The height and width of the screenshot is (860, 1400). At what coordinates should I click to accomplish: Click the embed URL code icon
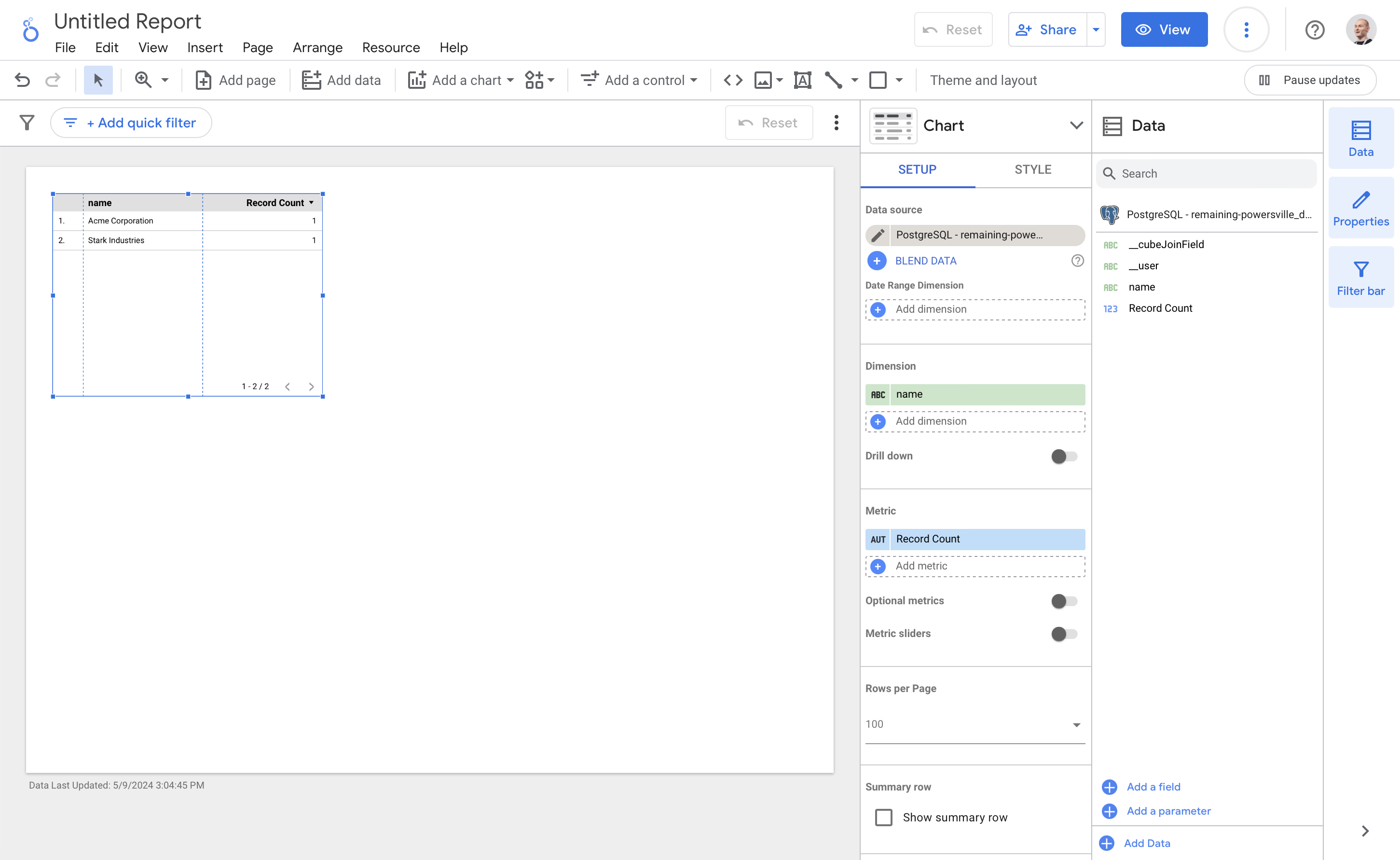pos(733,80)
